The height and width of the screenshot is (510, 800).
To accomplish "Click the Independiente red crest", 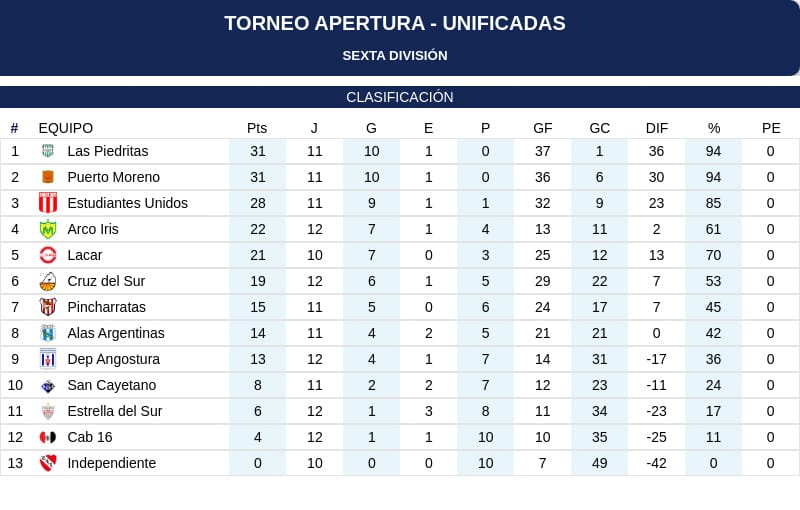I will coord(48,463).
